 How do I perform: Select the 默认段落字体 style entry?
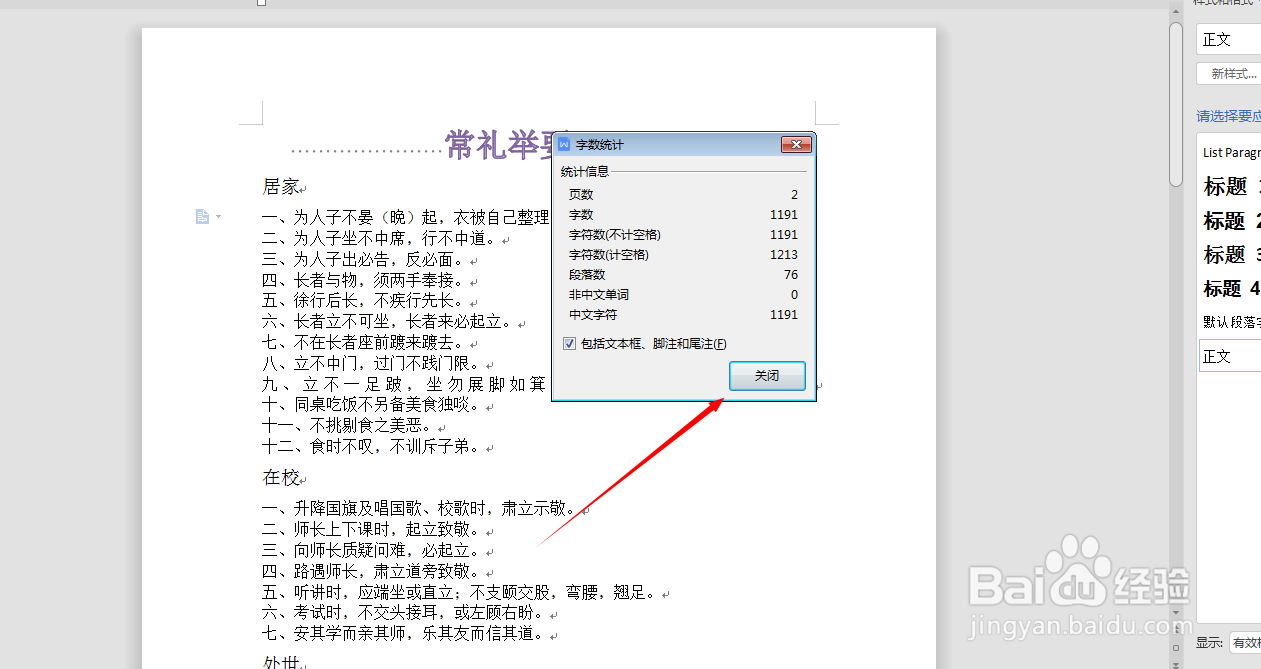point(1230,321)
